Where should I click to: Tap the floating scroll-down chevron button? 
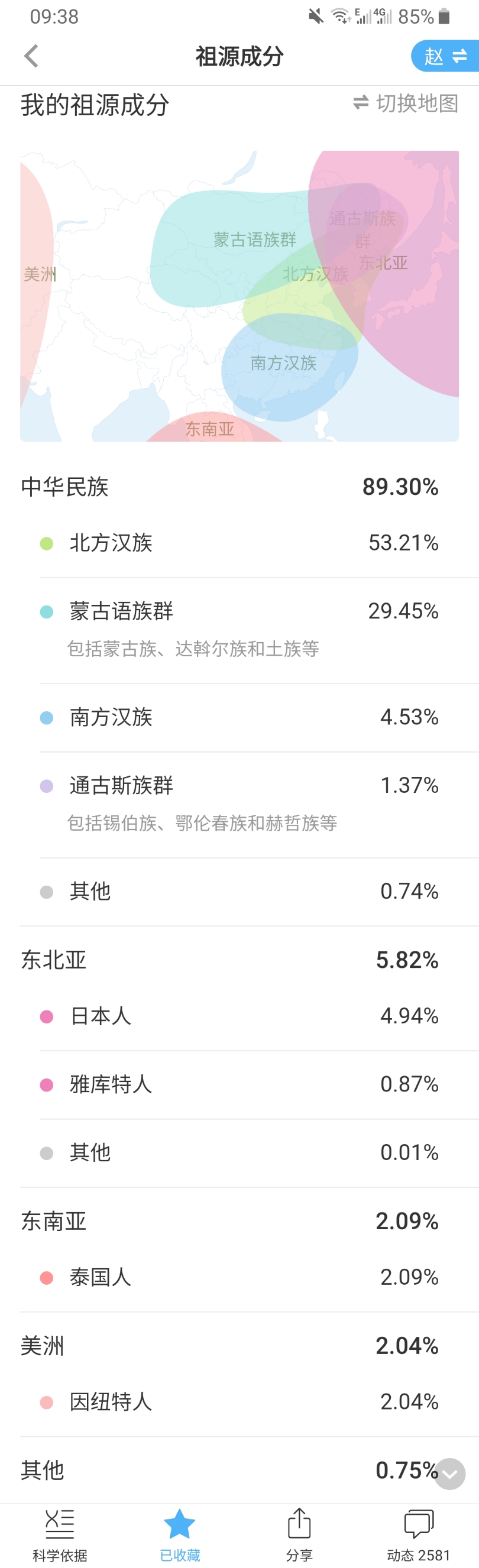(450, 1473)
